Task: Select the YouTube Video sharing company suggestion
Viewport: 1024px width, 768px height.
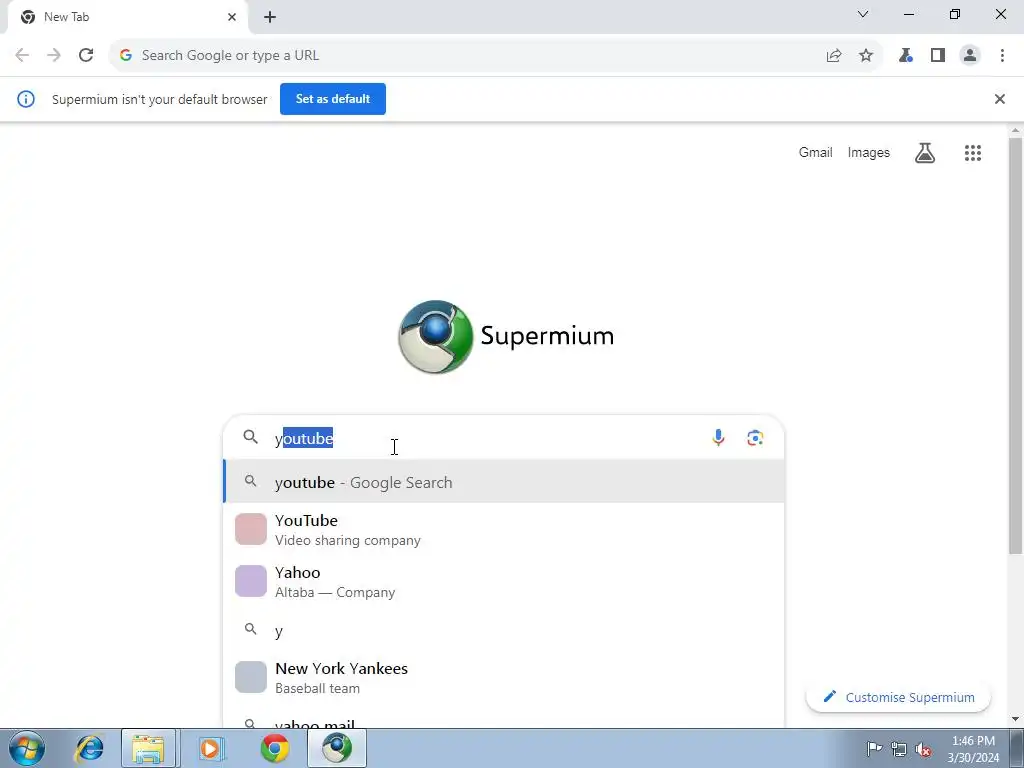Action: click(504, 530)
